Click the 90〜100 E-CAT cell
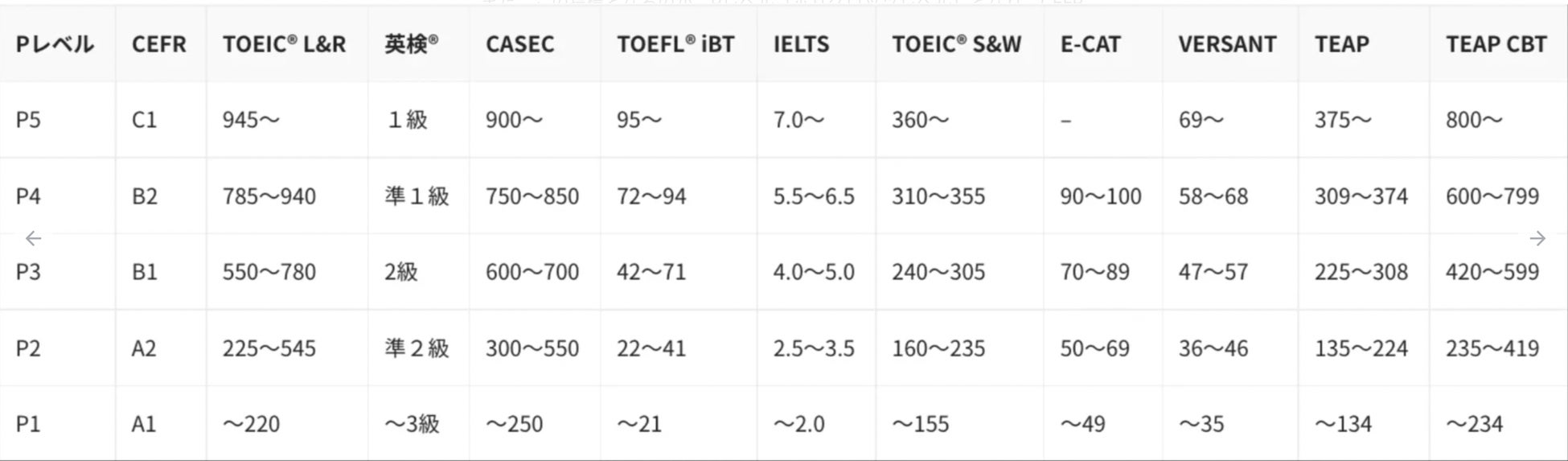 1101,196
